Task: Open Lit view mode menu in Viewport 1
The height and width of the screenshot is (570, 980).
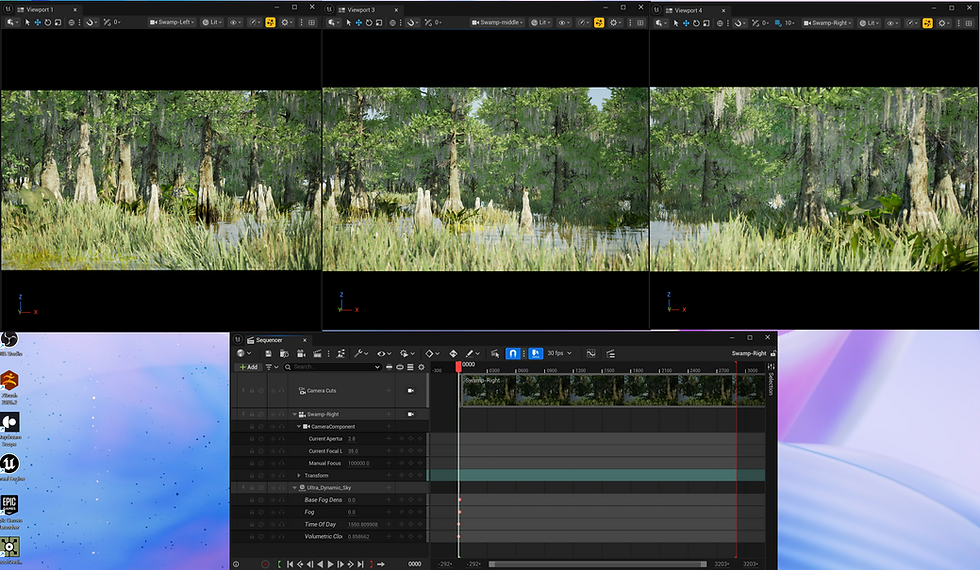Action: click(212, 22)
